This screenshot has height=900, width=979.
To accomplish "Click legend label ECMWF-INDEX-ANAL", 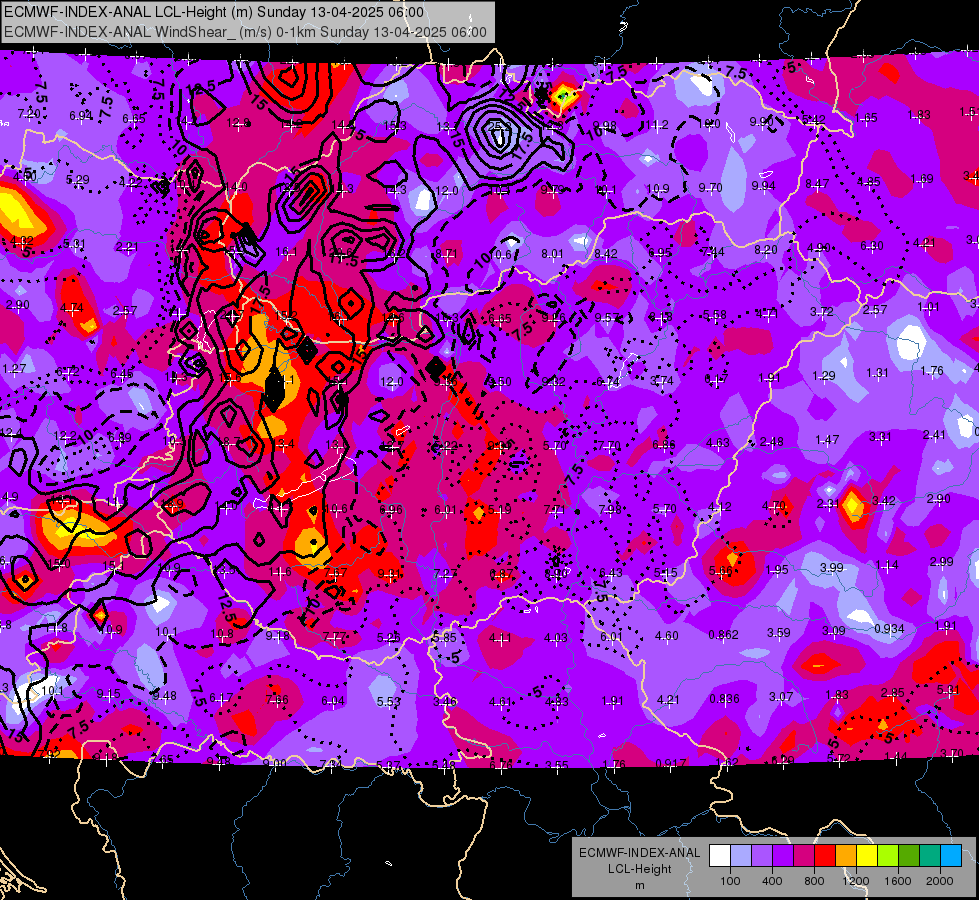I will pyautogui.click(x=639, y=853).
